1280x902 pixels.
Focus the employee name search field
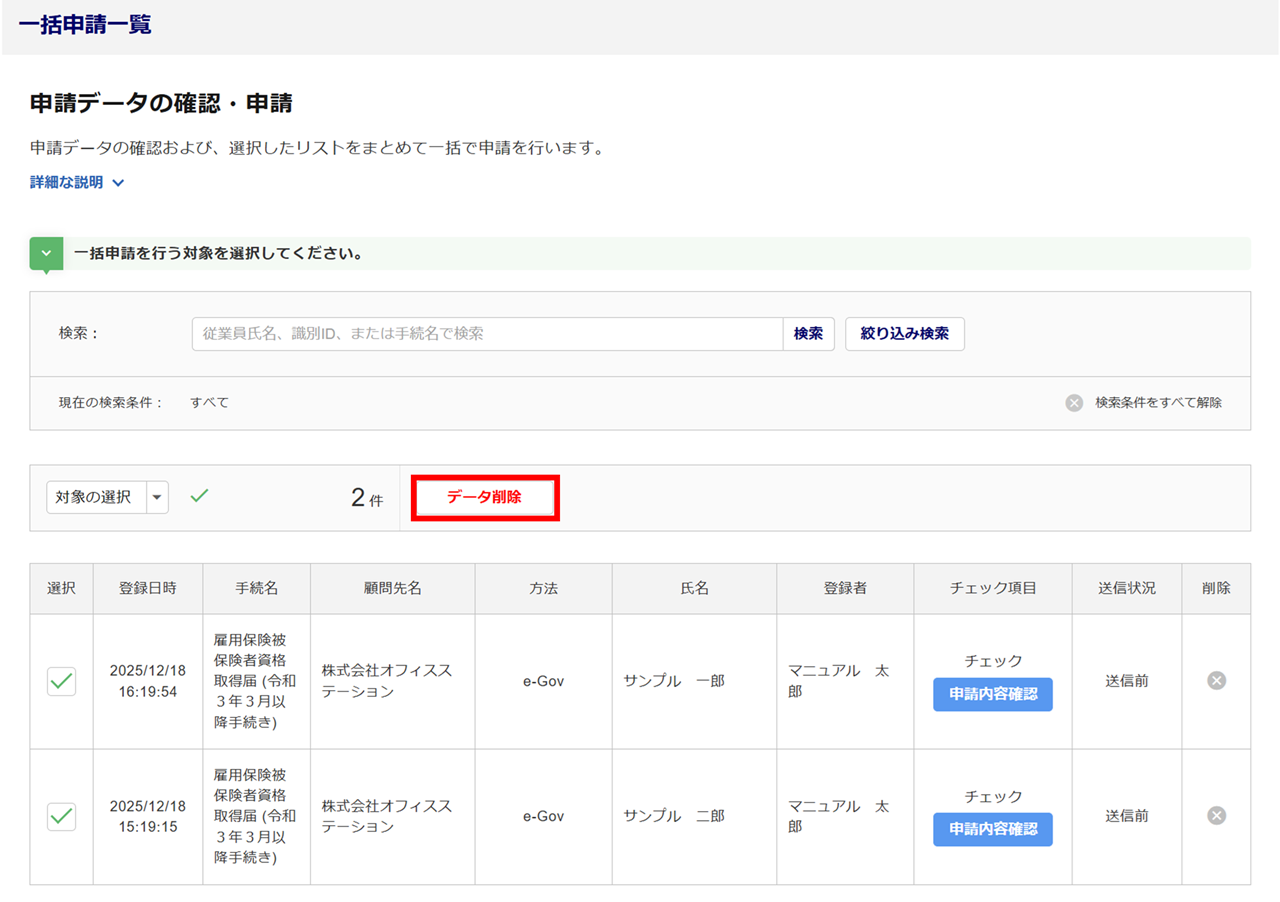tap(487, 334)
